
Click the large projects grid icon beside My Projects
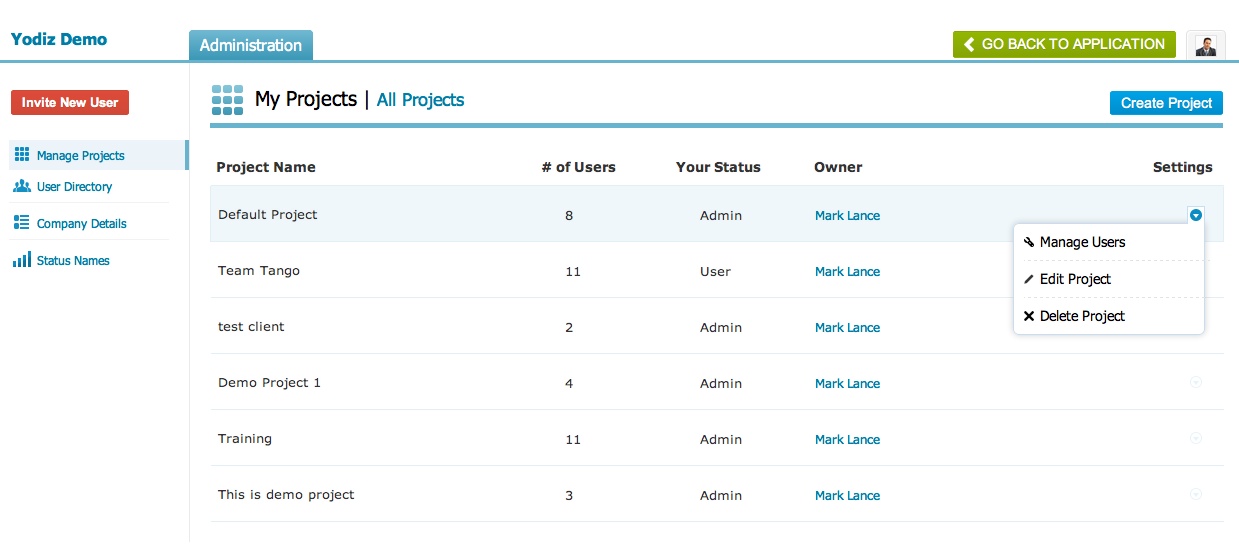pyautogui.click(x=228, y=99)
